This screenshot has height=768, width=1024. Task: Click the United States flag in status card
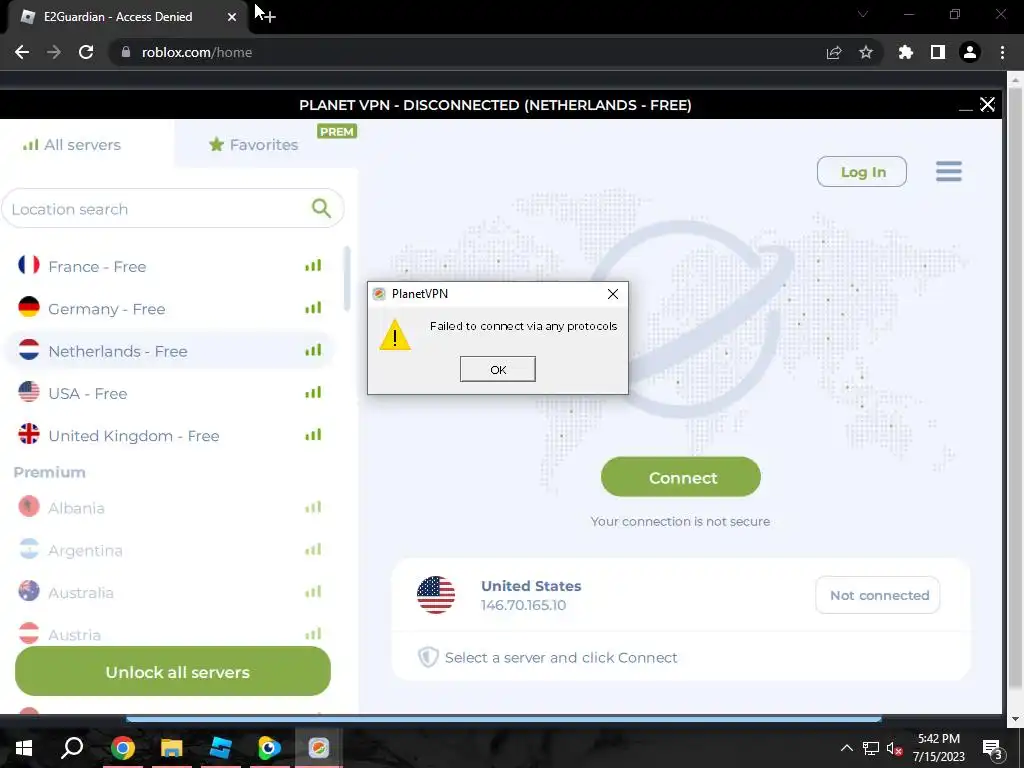pyautogui.click(x=436, y=594)
